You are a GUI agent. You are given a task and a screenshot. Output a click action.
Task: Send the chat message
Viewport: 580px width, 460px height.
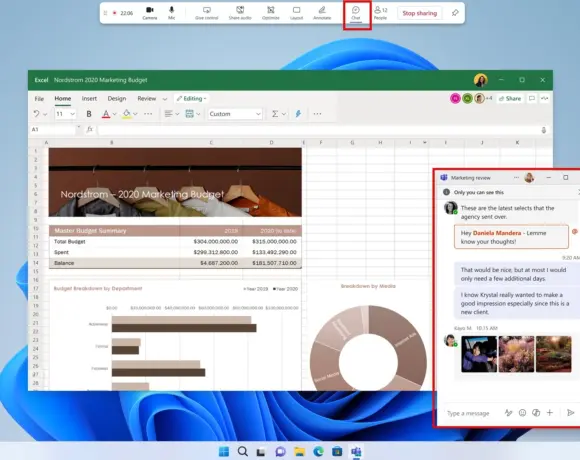click(571, 413)
